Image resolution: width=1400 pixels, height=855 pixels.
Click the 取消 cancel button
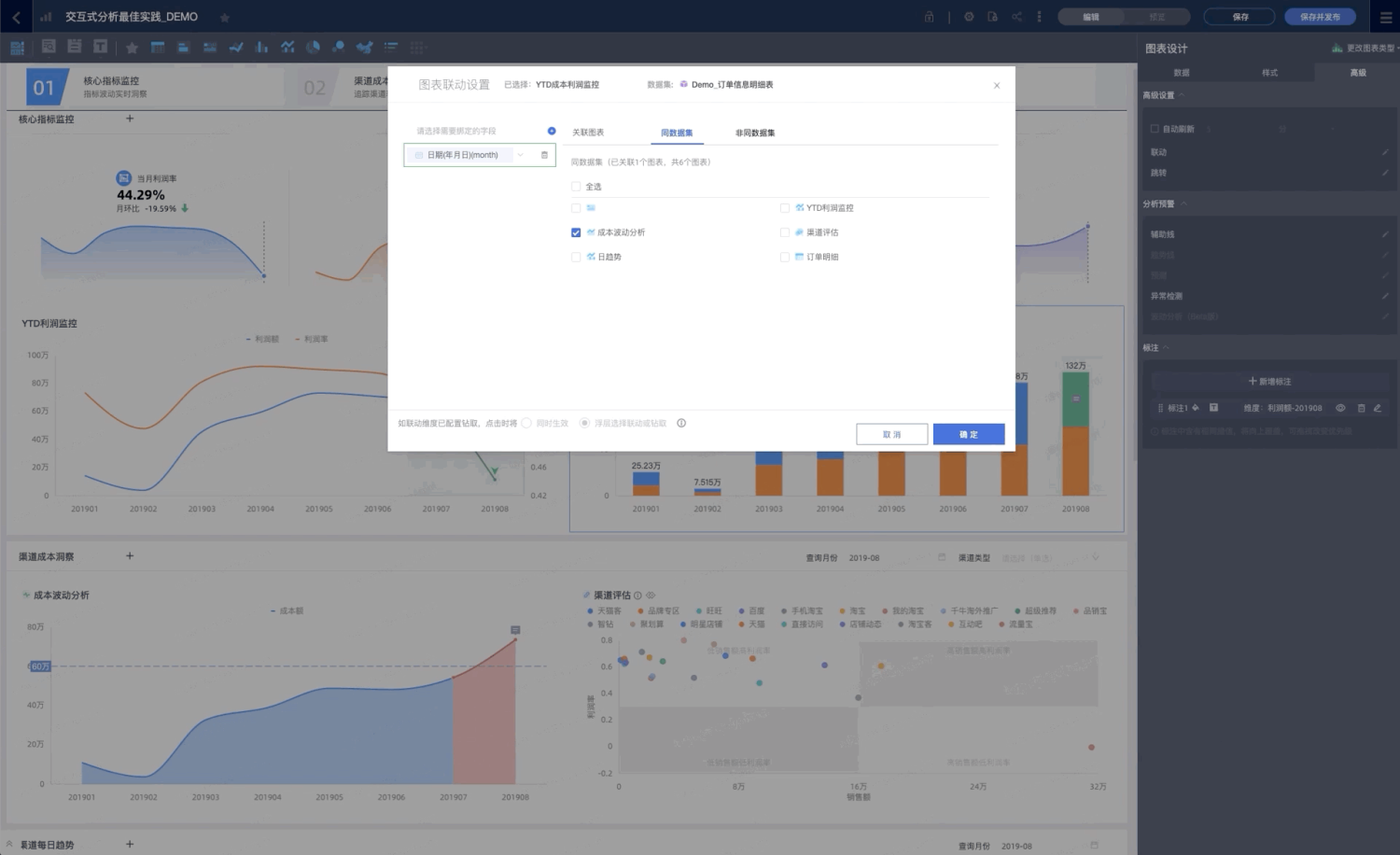click(x=891, y=434)
